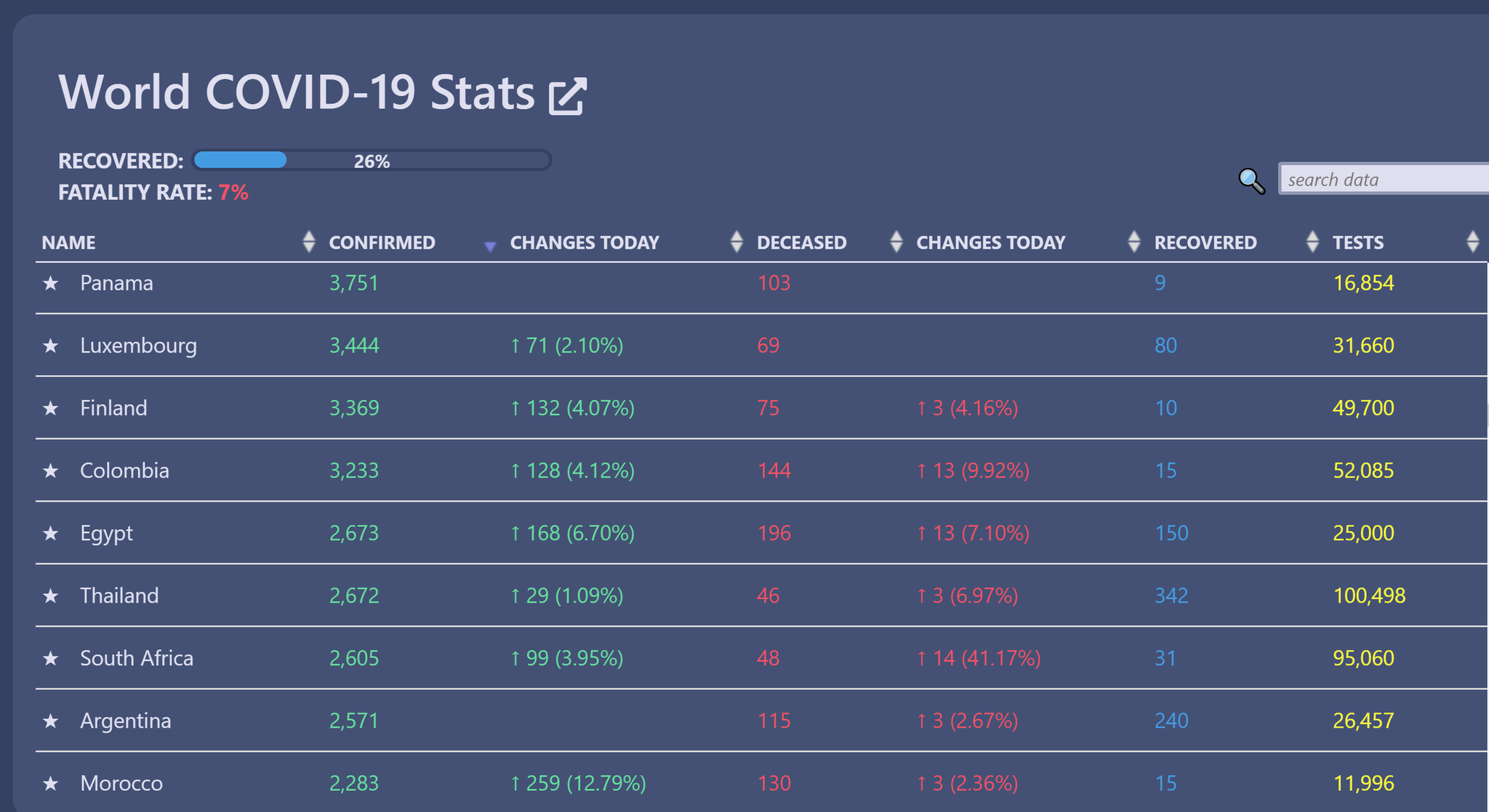Click South Africa confirmed value 2,605
The width and height of the screenshot is (1489, 812).
pyautogui.click(x=354, y=658)
